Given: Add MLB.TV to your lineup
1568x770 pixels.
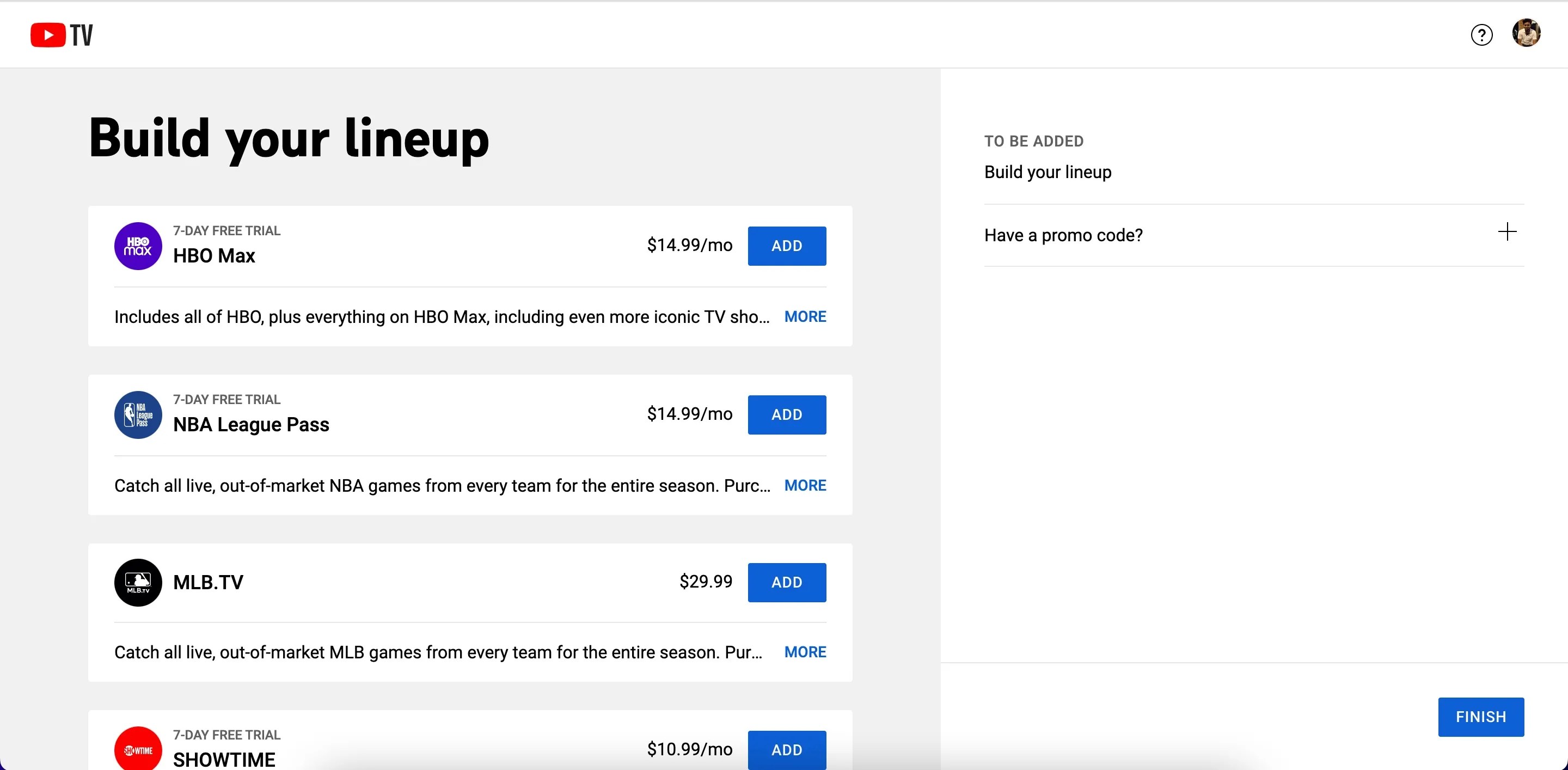Looking at the screenshot, I should click(x=786, y=583).
